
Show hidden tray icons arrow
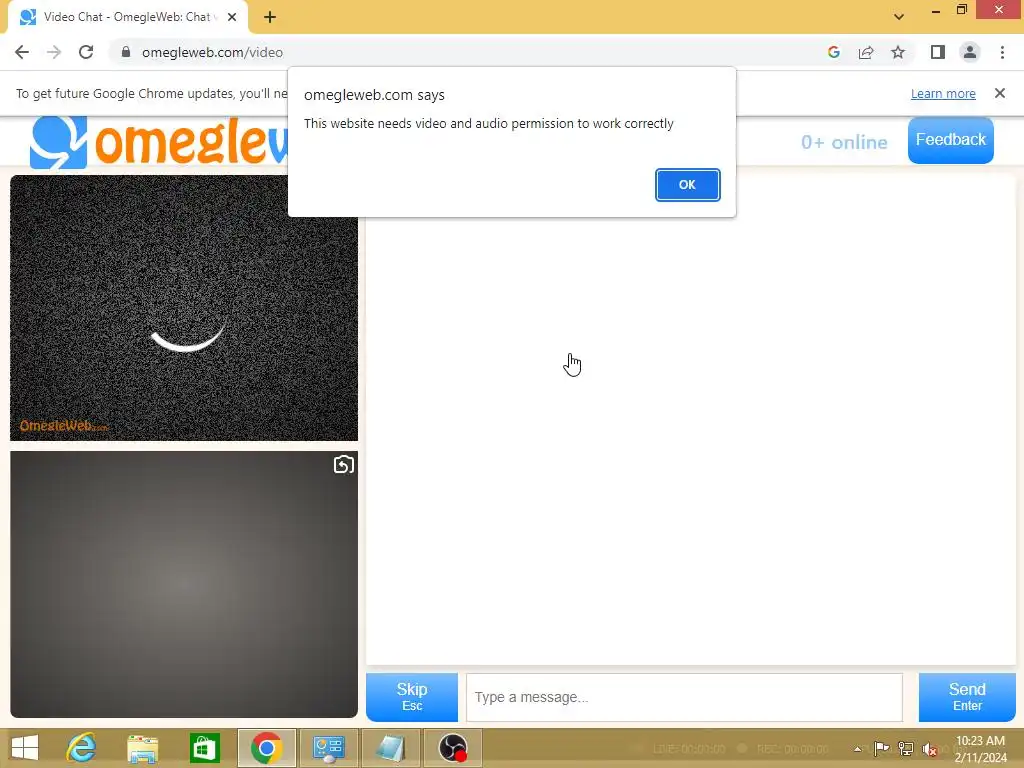click(857, 749)
